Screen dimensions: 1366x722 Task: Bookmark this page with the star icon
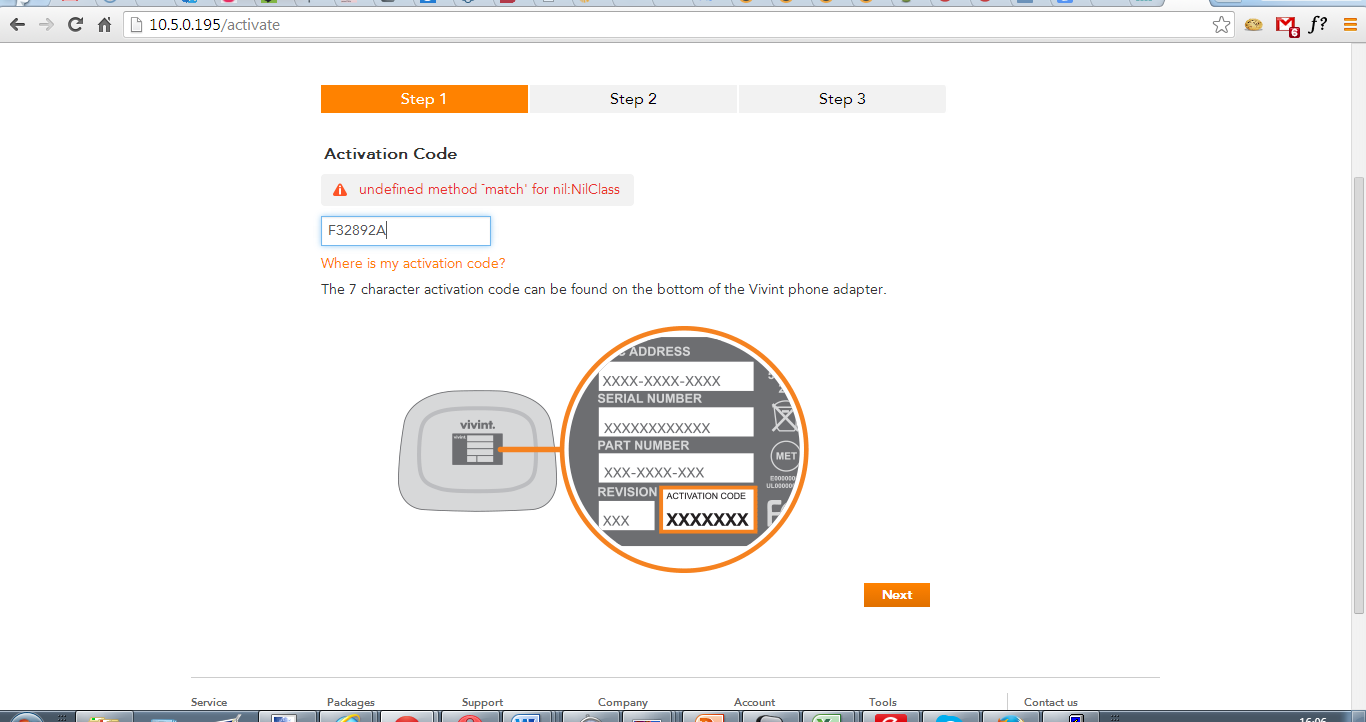(x=1221, y=25)
